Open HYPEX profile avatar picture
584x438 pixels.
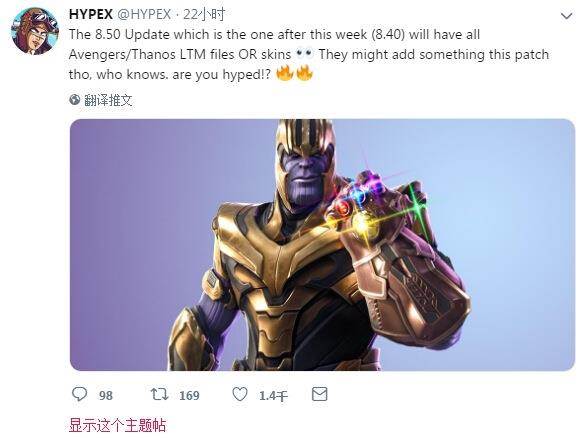(x=35, y=31)
